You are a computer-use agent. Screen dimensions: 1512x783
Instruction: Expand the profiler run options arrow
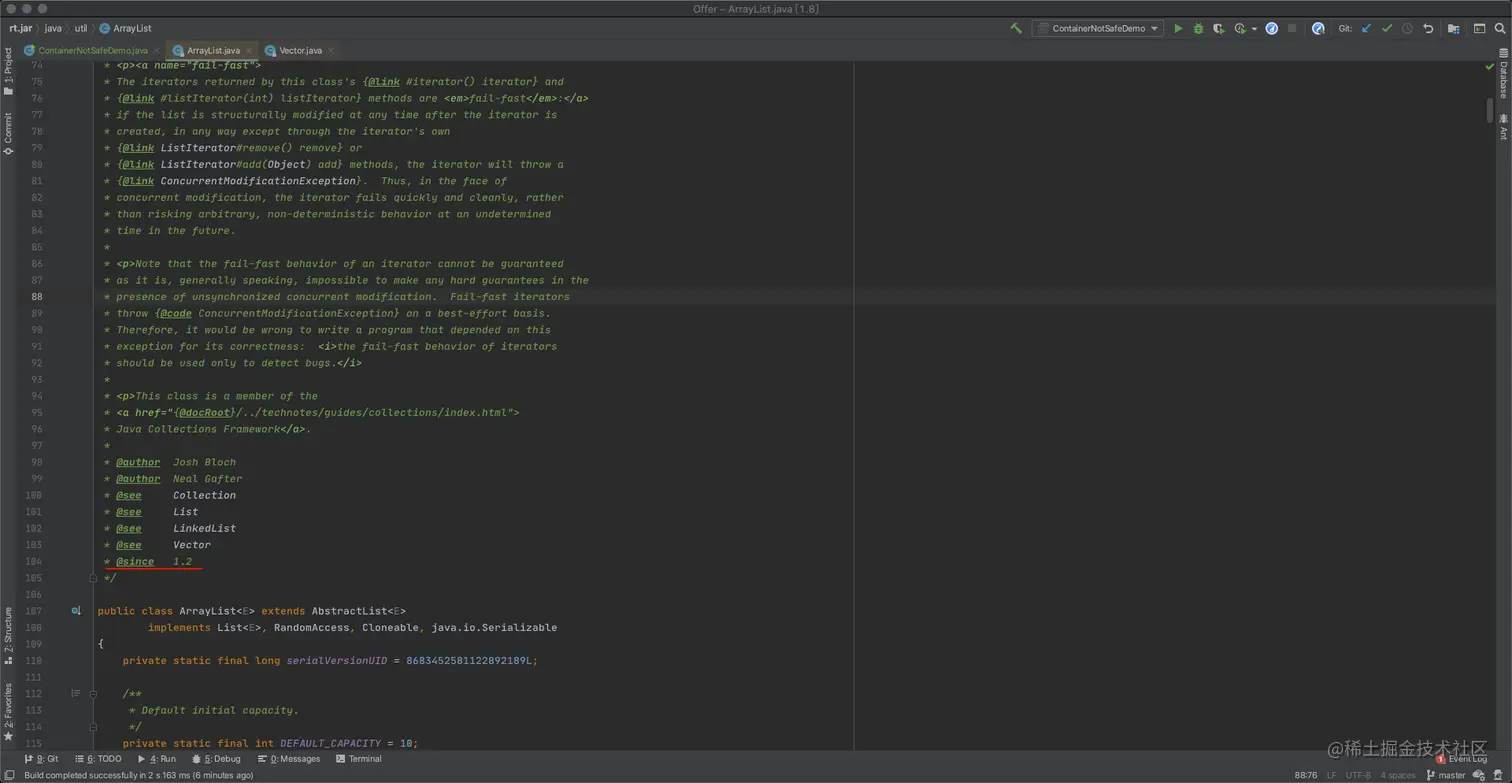tap(1254, 29)
